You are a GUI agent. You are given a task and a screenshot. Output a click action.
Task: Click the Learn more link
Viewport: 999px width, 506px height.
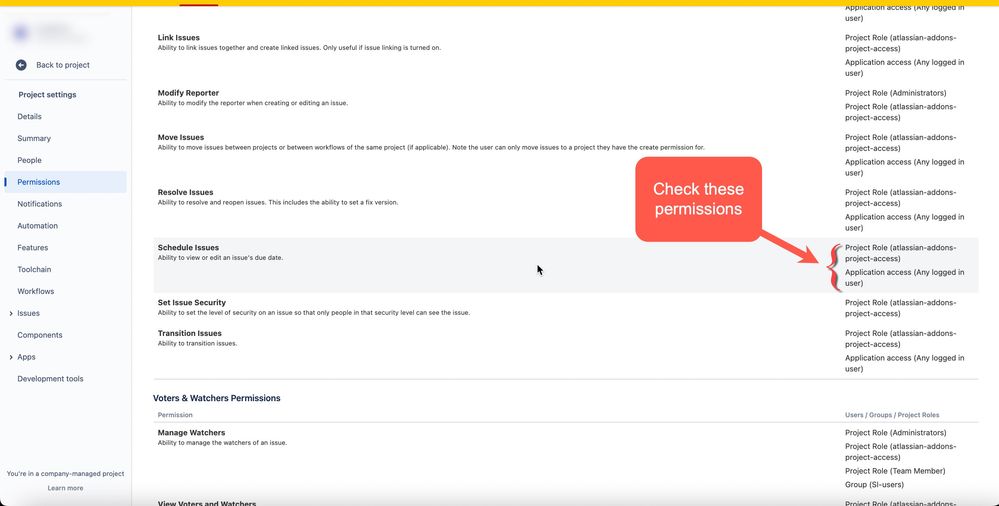(66, 488)
